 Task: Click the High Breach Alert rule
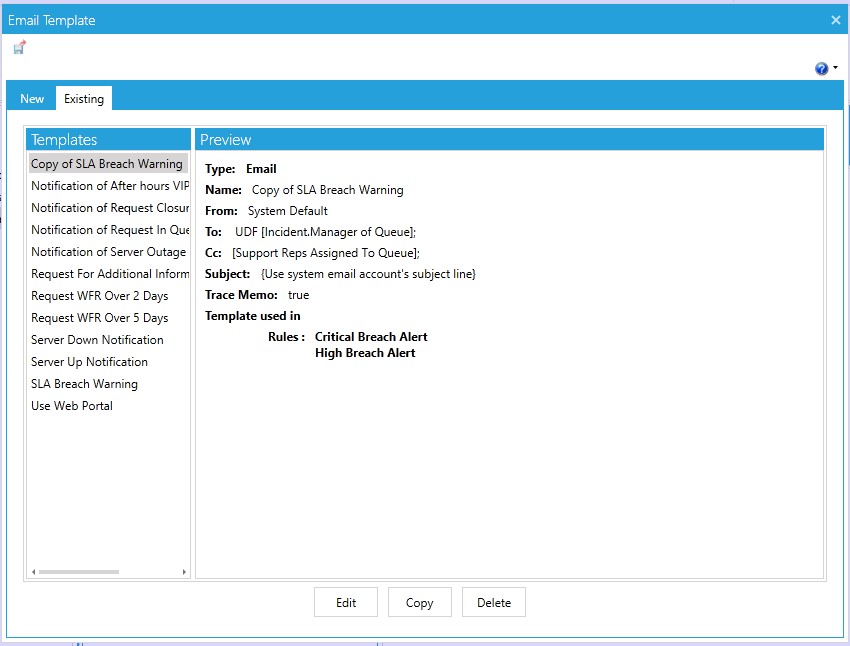[x=365, y=353]
